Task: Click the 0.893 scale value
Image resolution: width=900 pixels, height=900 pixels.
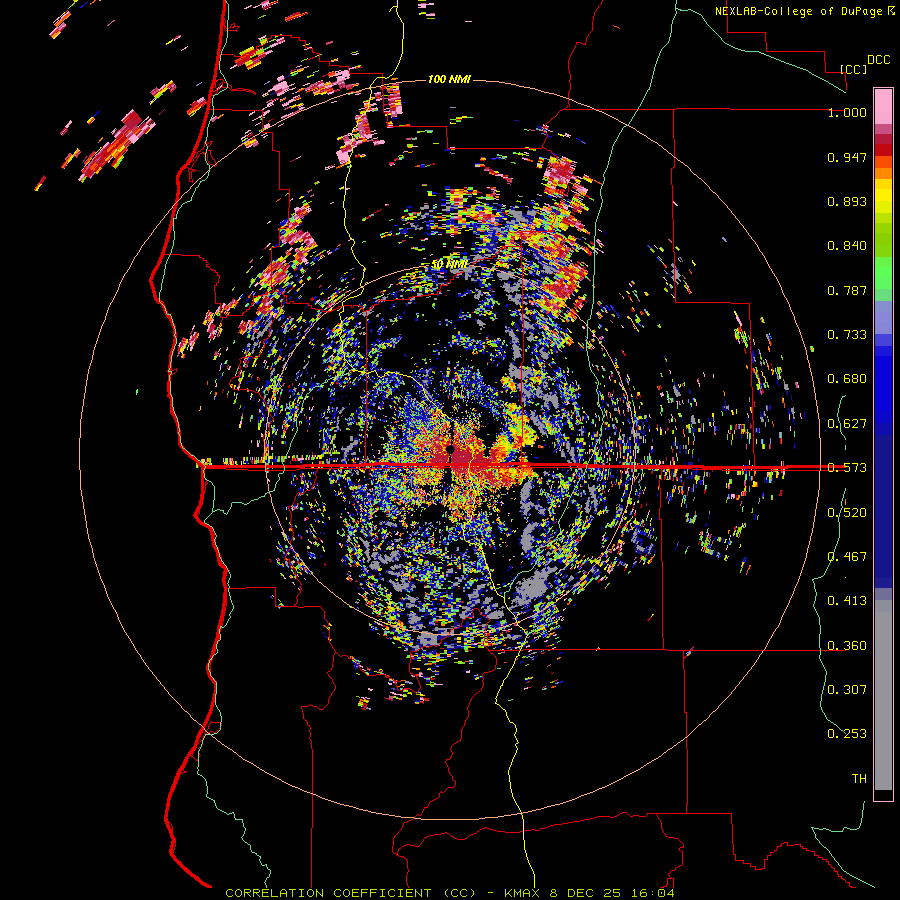Action: pos(847,201)
